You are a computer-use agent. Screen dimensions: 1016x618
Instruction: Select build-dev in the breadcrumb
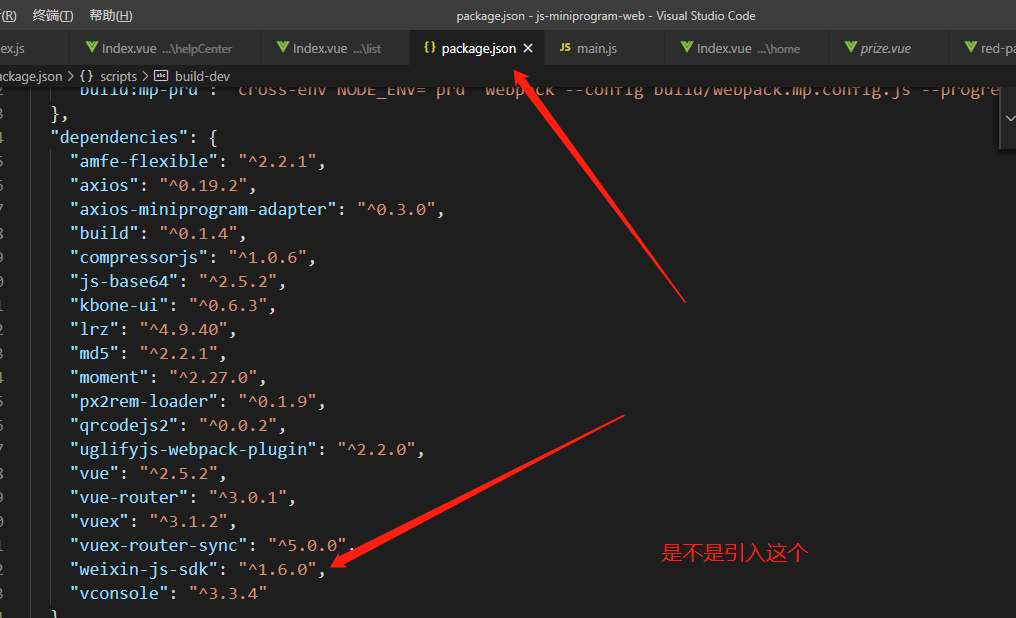(202, 76)
